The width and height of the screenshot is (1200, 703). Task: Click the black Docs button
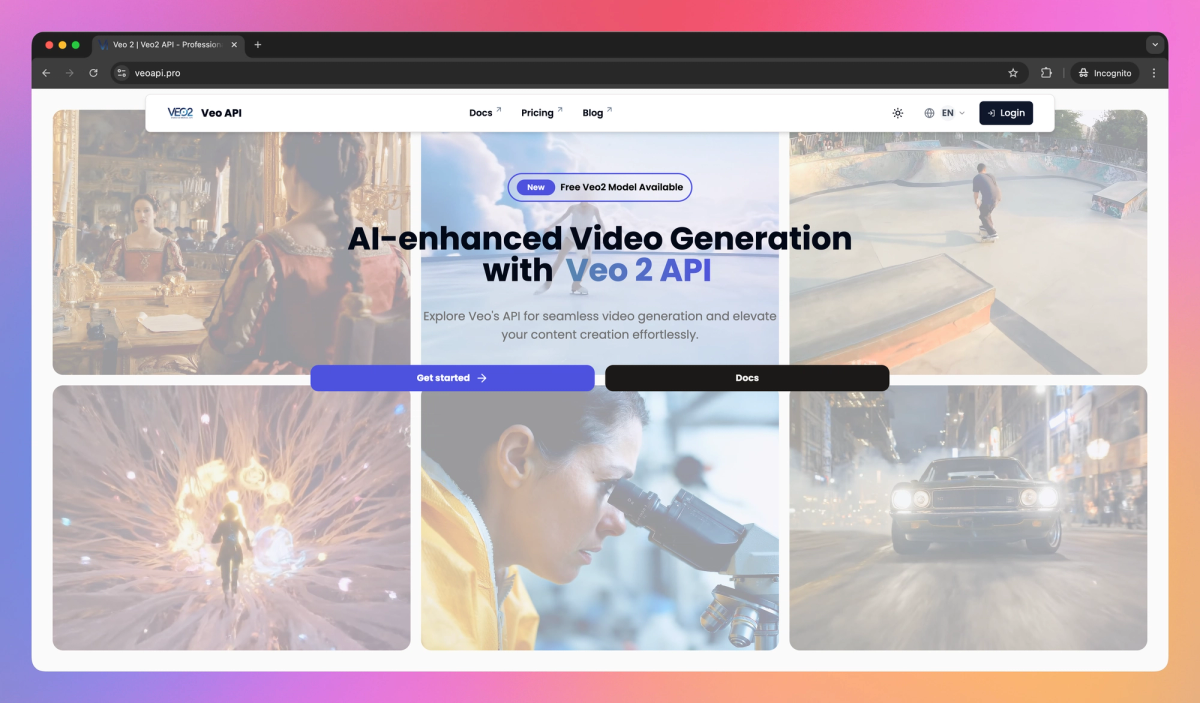pos(747,378)
